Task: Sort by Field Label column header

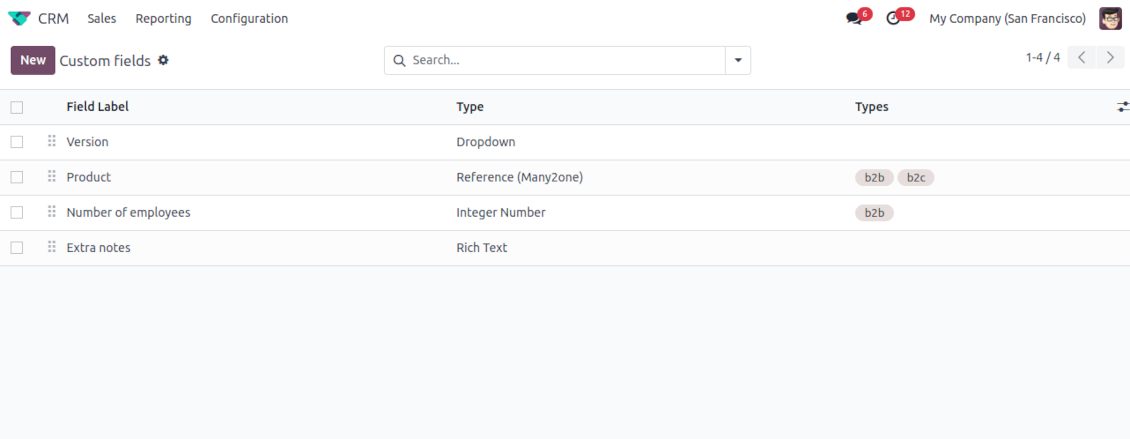Action: [97, 107]
